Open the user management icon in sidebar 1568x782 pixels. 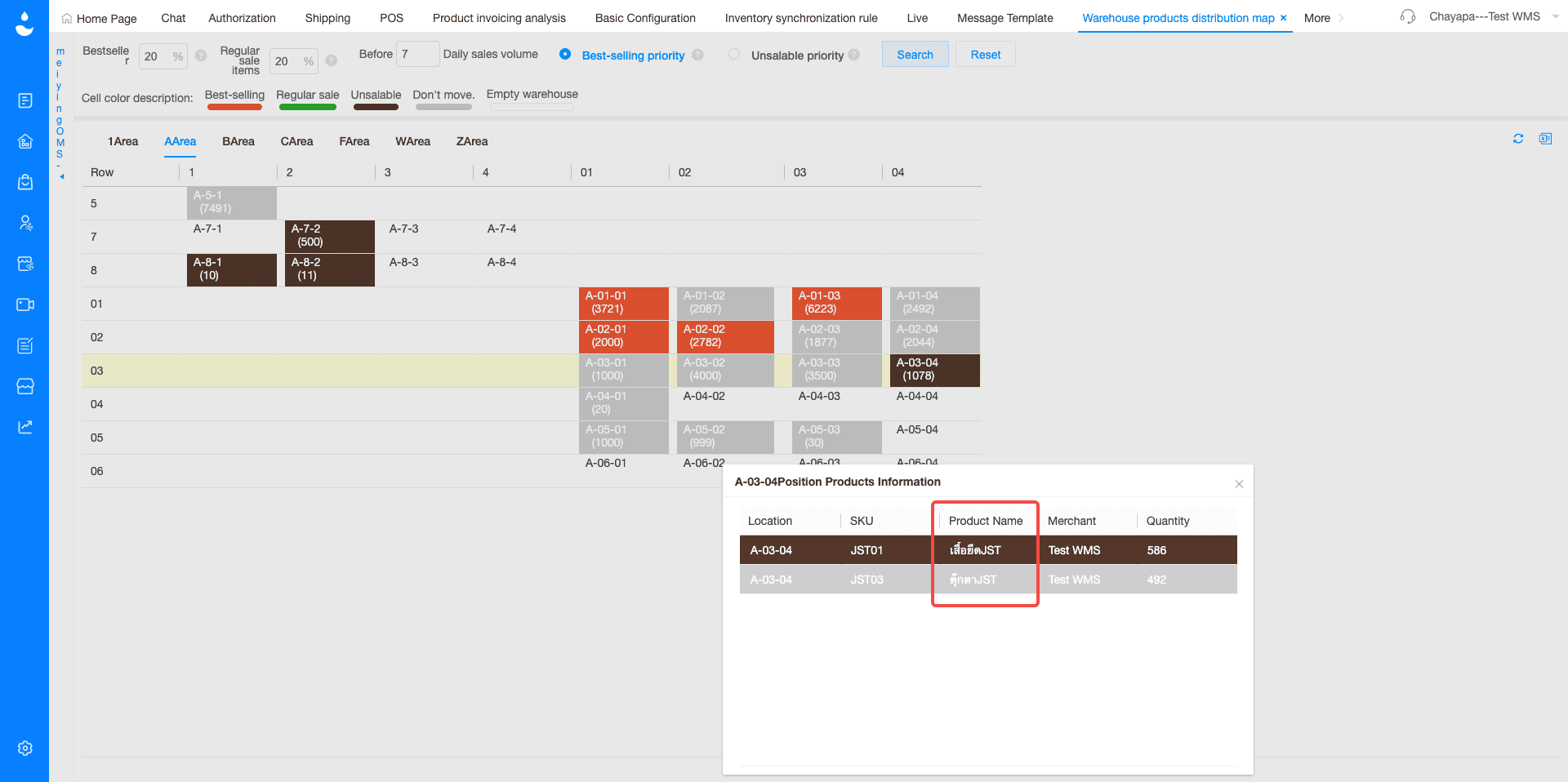[x=25, y=223]
